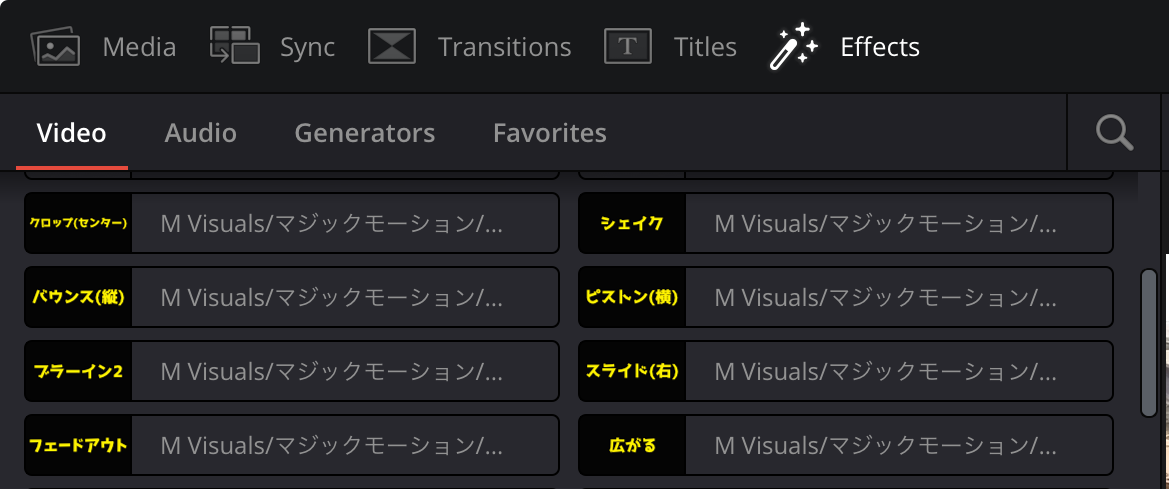This screenshot has height=489, width=1169.
Task: Open the Generators tab
Action: (x=365, y=133)
